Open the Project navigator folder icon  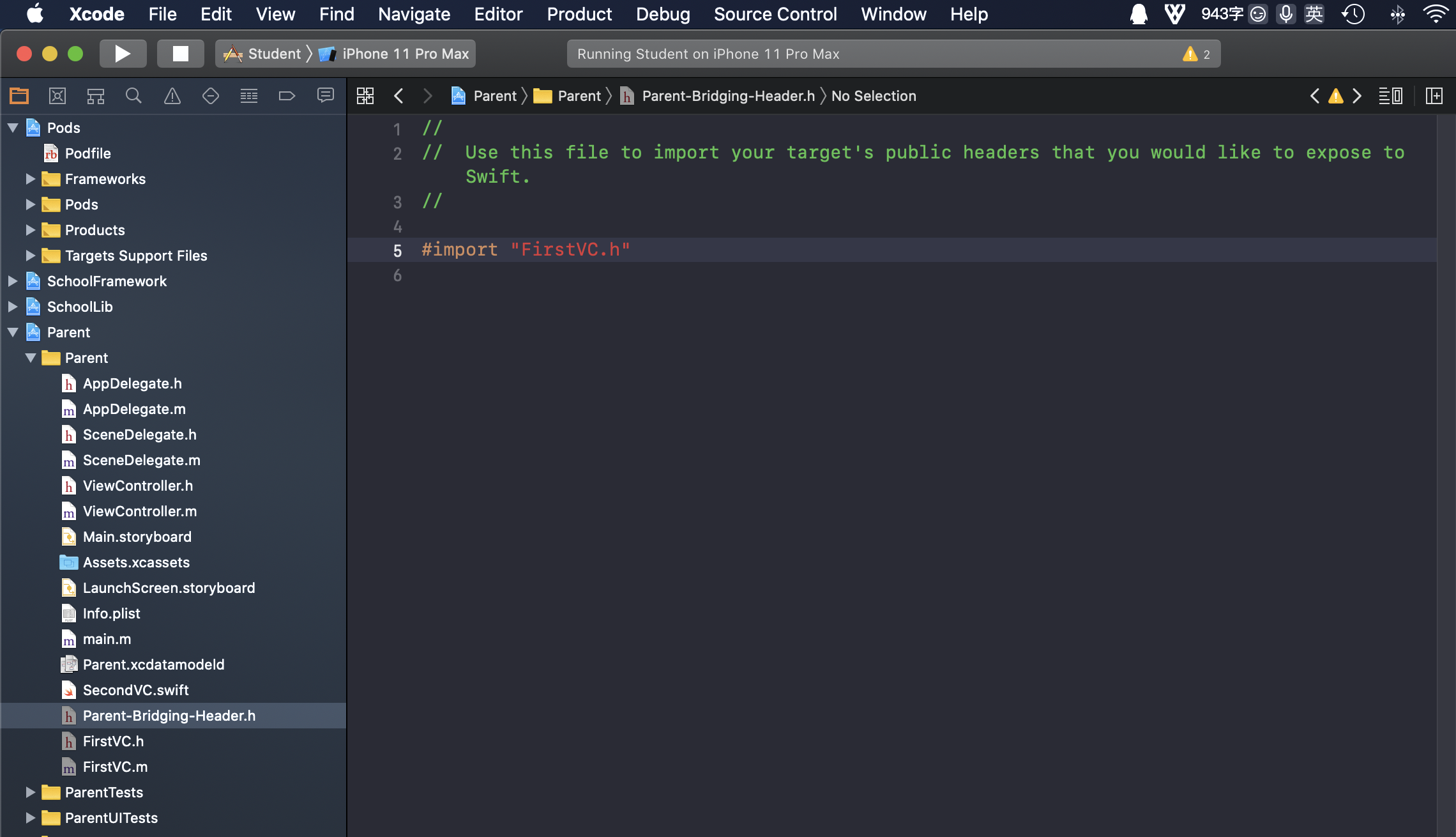pos(19,96)
